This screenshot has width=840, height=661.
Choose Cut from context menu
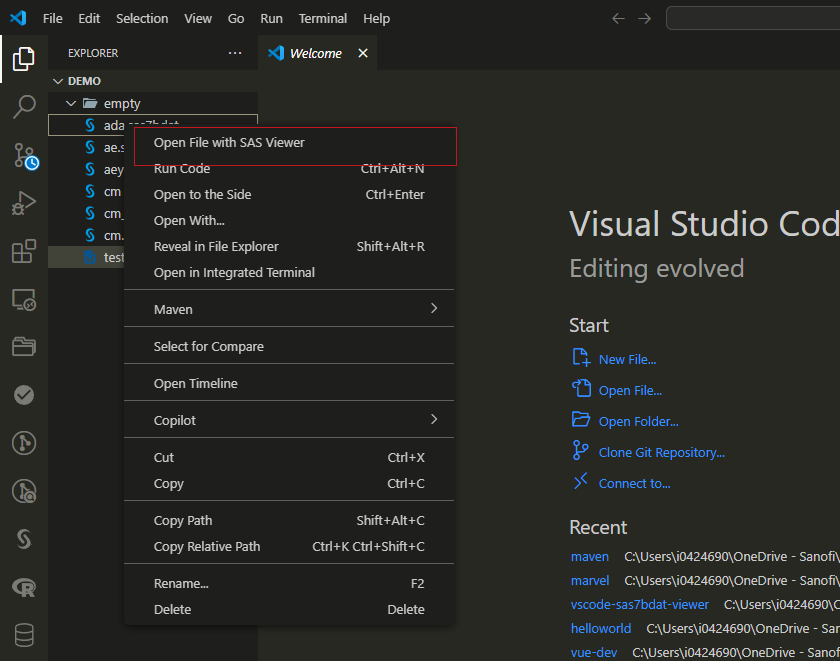[289, 457]
